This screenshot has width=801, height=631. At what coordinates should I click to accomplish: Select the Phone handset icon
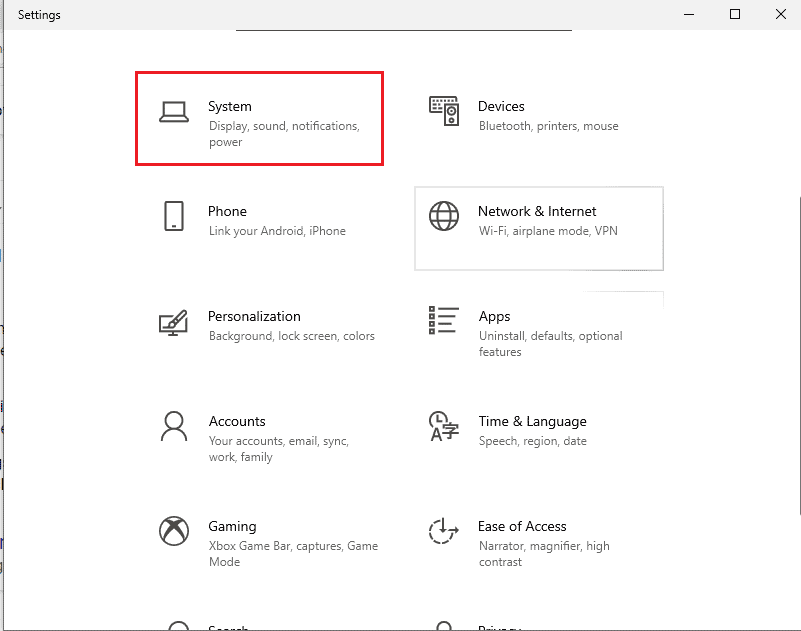point(174,216)
